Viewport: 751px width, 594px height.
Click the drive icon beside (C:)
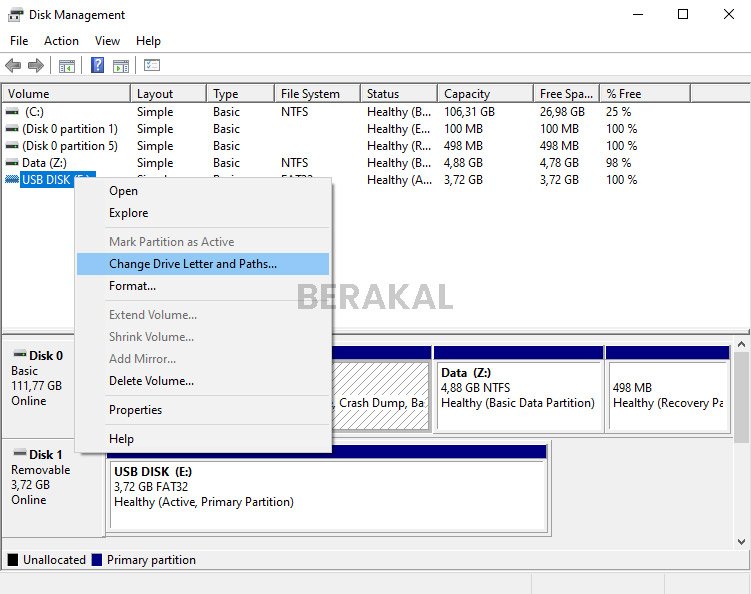pos(12,112)
